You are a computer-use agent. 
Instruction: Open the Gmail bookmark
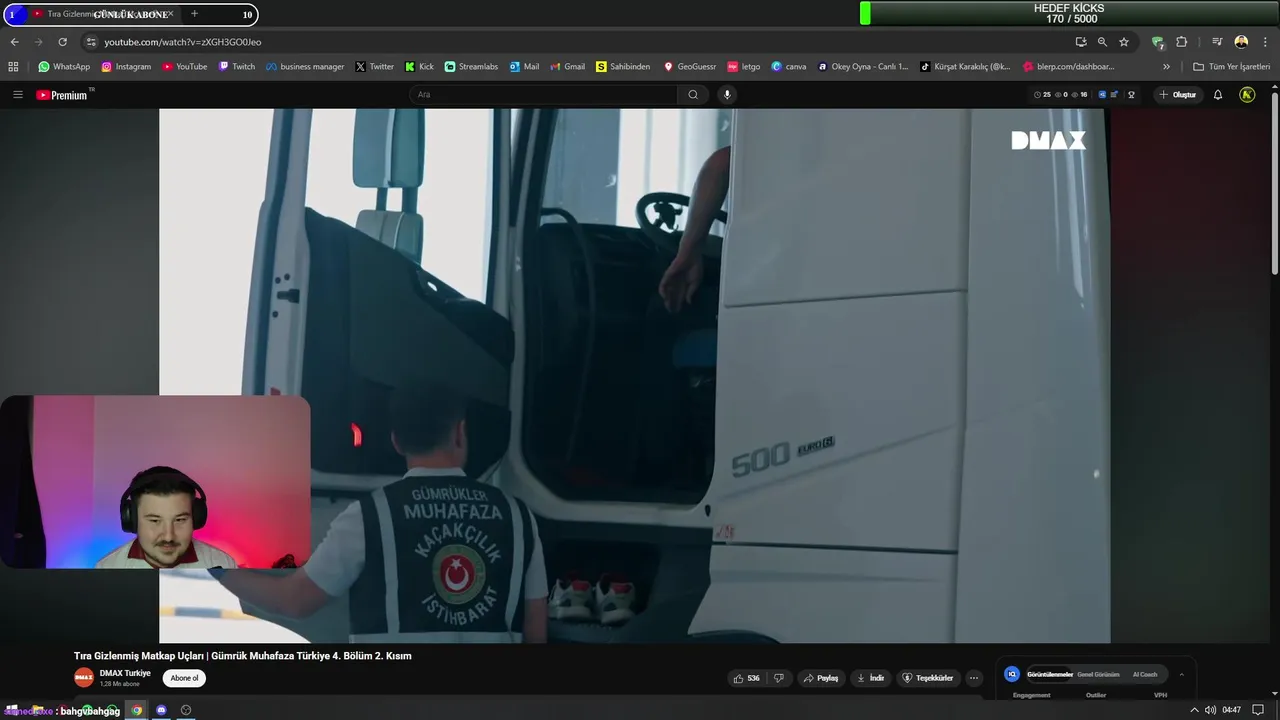568,67
